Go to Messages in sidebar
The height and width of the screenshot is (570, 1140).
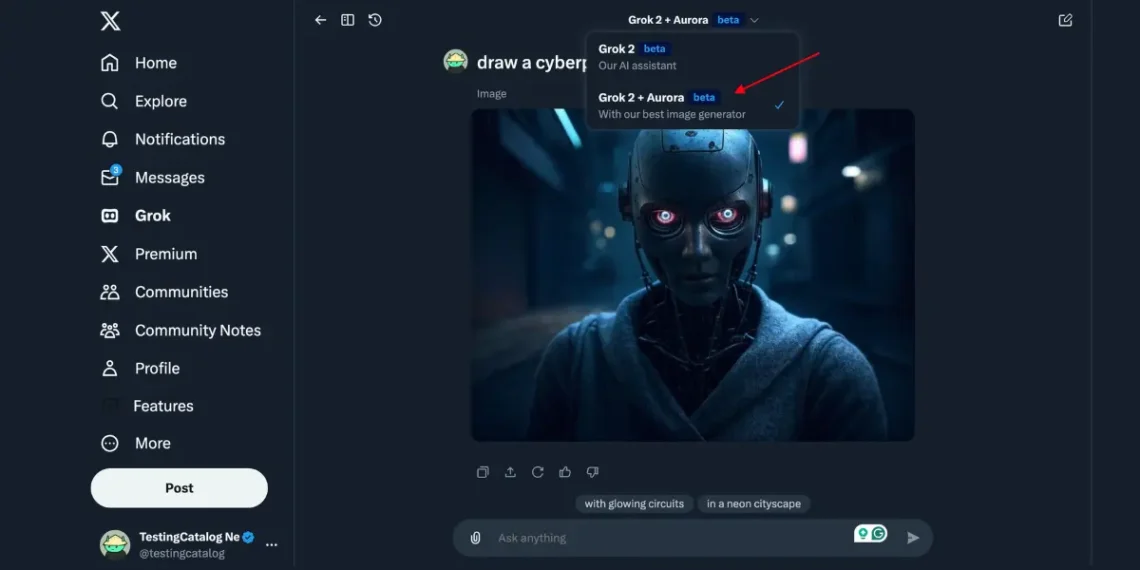pyautogui.click(x=169, y=177)
